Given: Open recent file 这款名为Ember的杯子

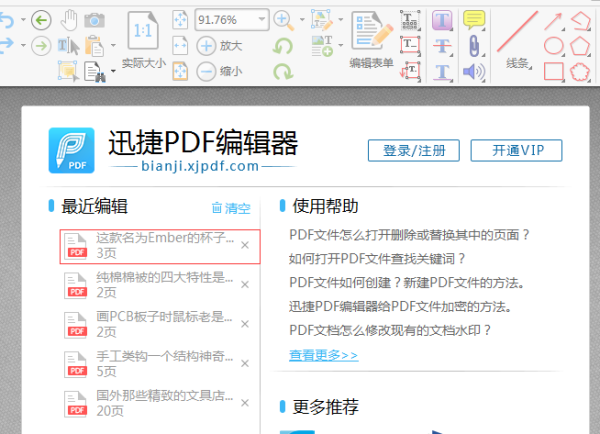Looking at the screenshot, I should click(x=160, y=246).
